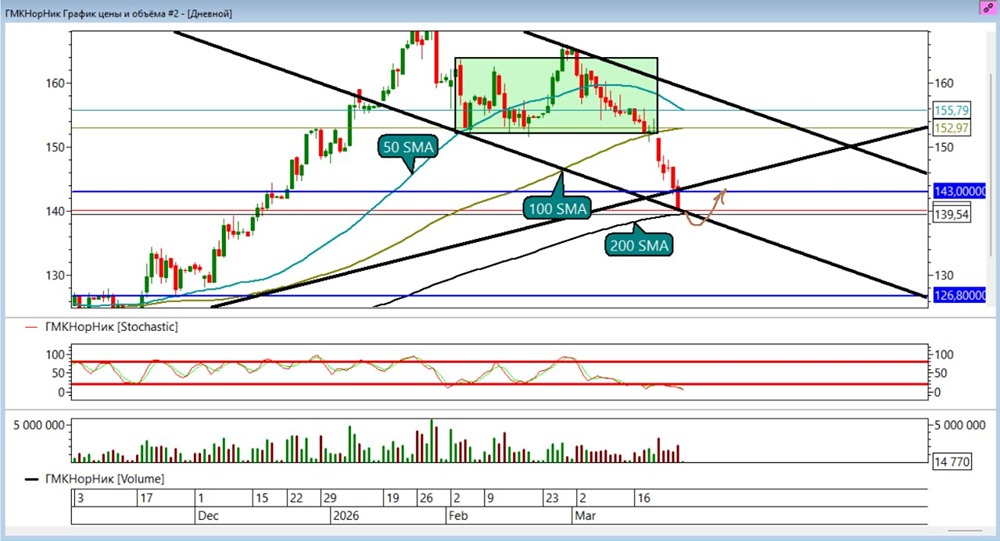This screenshot has height=541, width=1000.
Task: Click date 29 on the time axis
Action: coord(329,498)
